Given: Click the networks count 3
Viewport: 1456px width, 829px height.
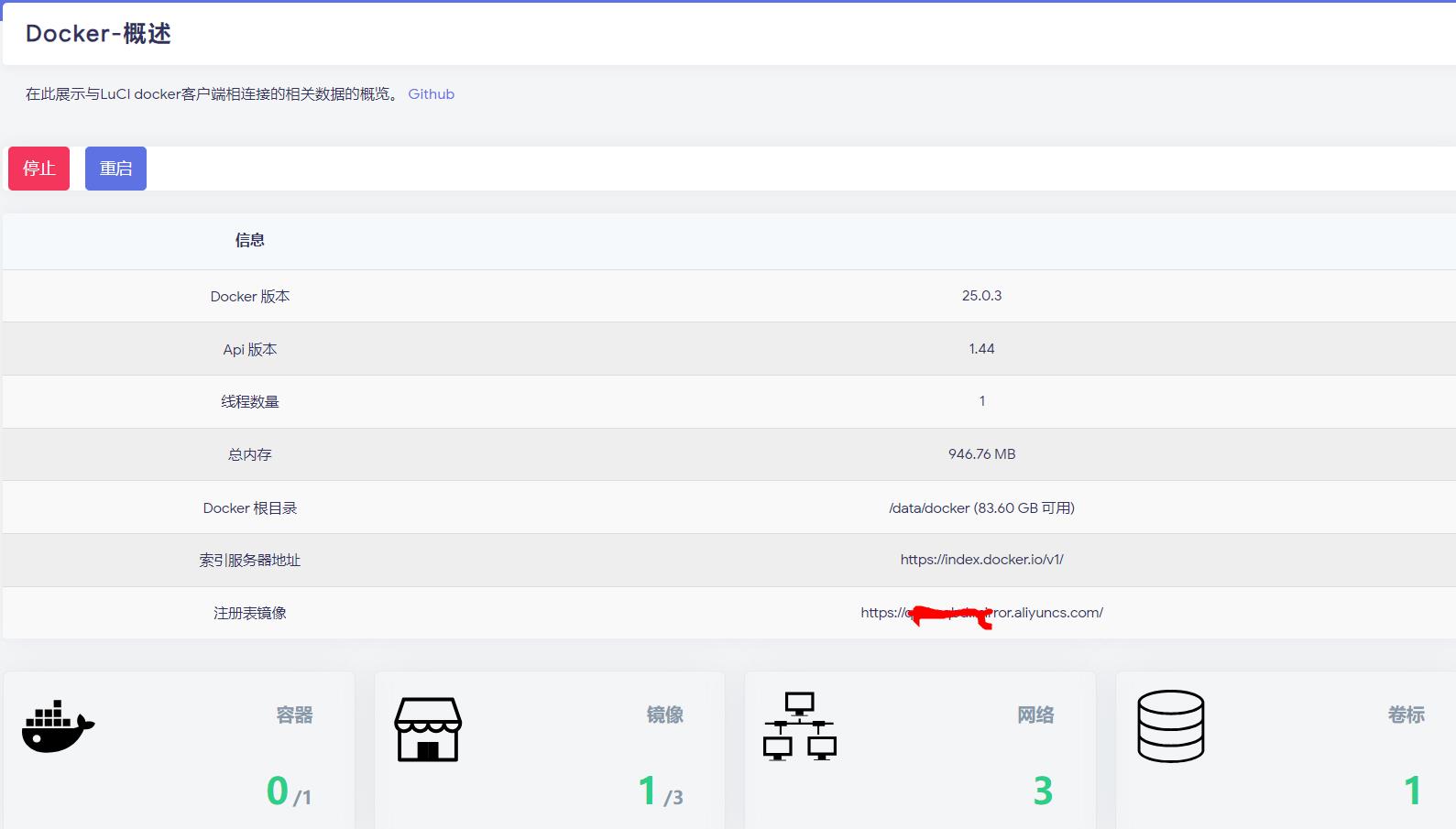Looking at the screenshot, I should click(x=1043, y=791).
